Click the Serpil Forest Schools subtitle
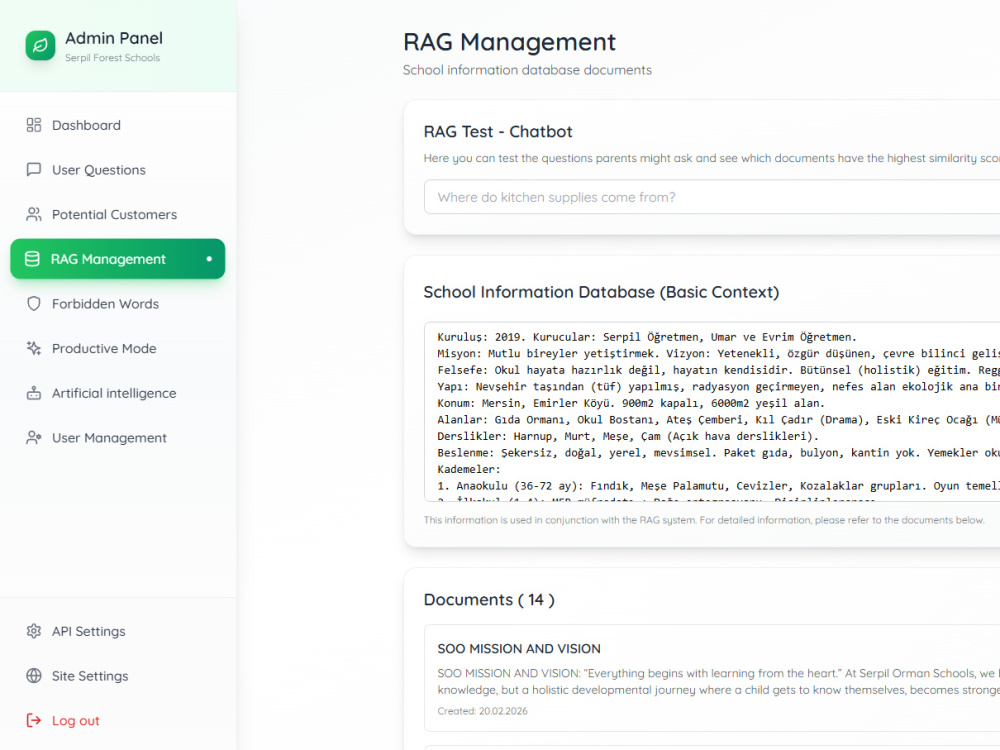Screen dimensions: 1000x750 [112, 58]
